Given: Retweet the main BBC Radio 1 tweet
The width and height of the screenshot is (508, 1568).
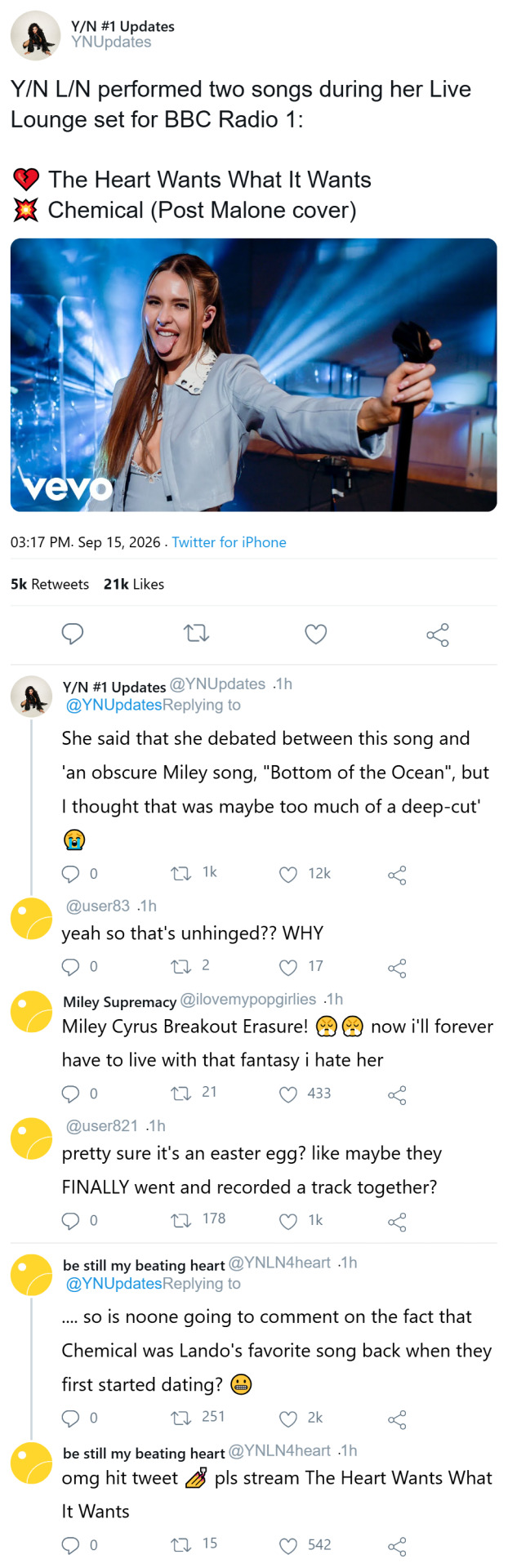Looking at the screenshot, I should click(x=196, y=634).
